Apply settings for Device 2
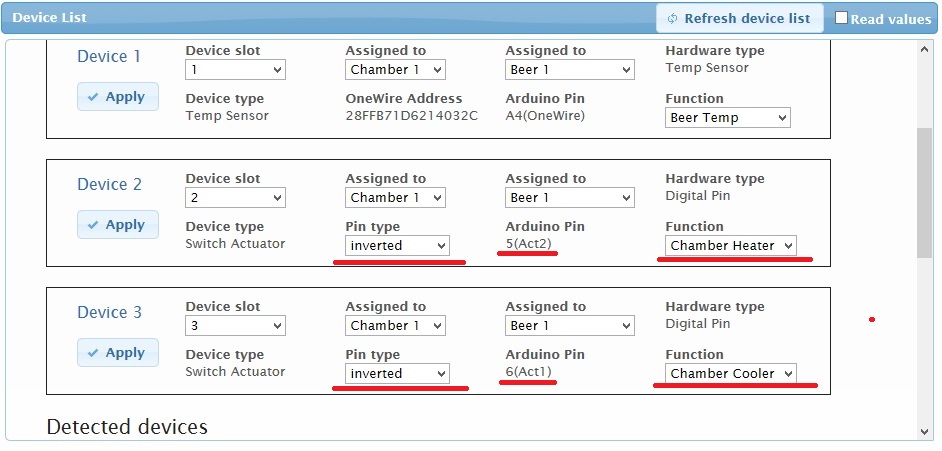Viewport: 942px width, 451px height. pyautogui.click(x=117, y=225)
